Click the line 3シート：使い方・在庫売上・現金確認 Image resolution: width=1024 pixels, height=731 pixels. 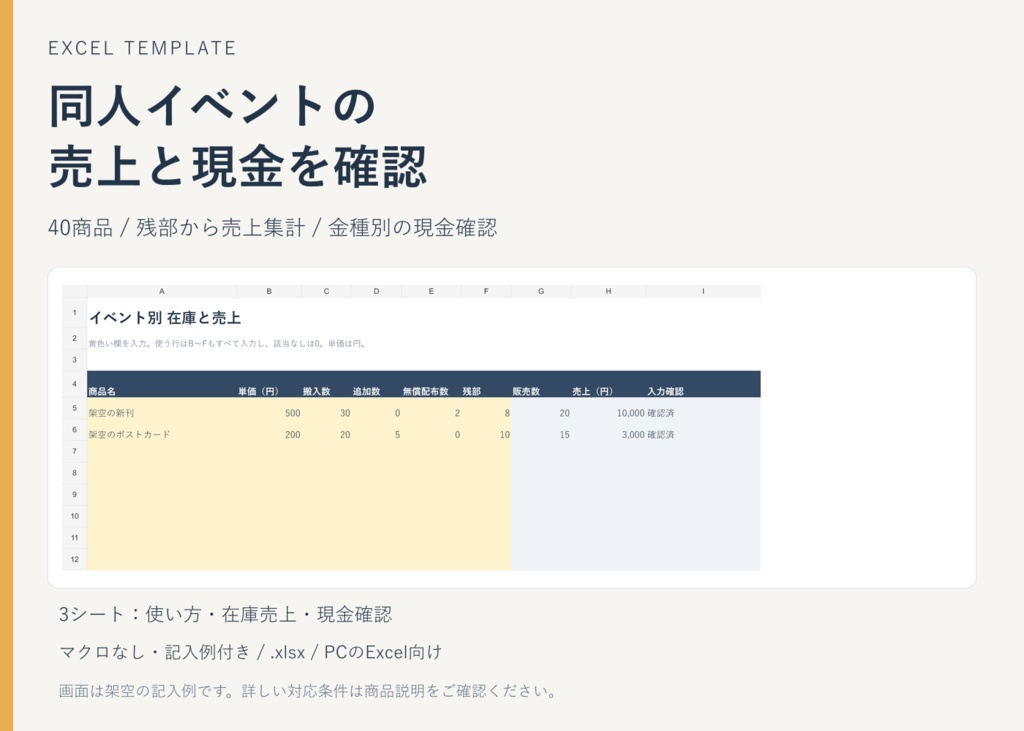point(225,614)
